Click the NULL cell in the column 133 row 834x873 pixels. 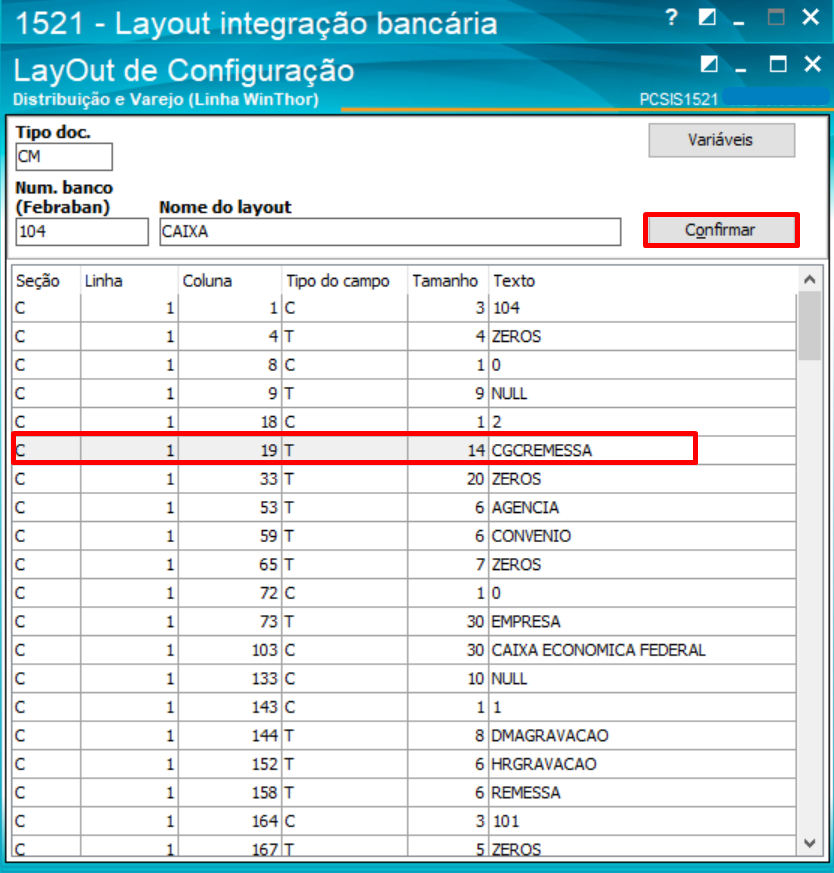[642, 679]
